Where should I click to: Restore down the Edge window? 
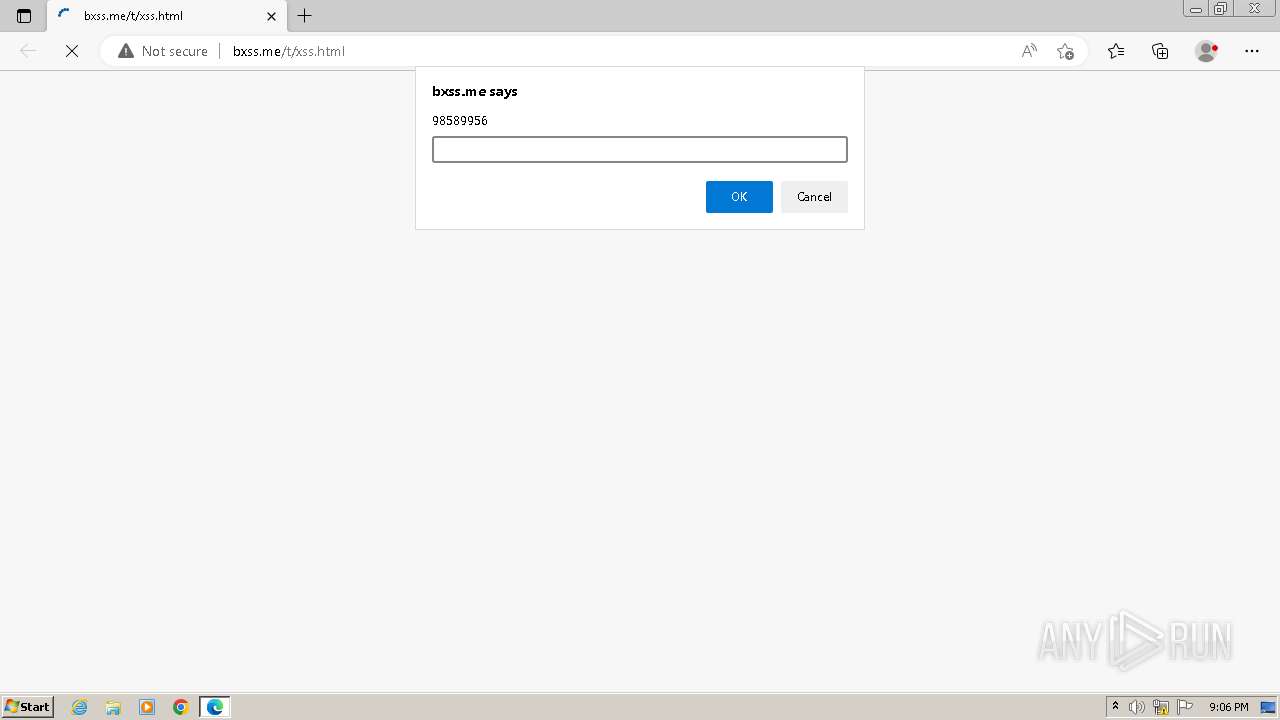(x=1221, y=8)
